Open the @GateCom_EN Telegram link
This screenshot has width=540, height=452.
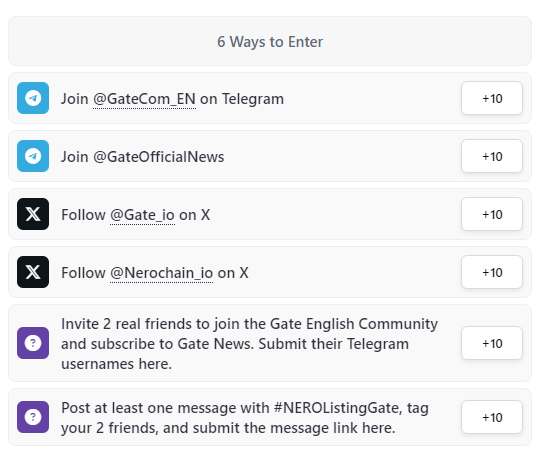pyautogui.click(x=144, y=99)
